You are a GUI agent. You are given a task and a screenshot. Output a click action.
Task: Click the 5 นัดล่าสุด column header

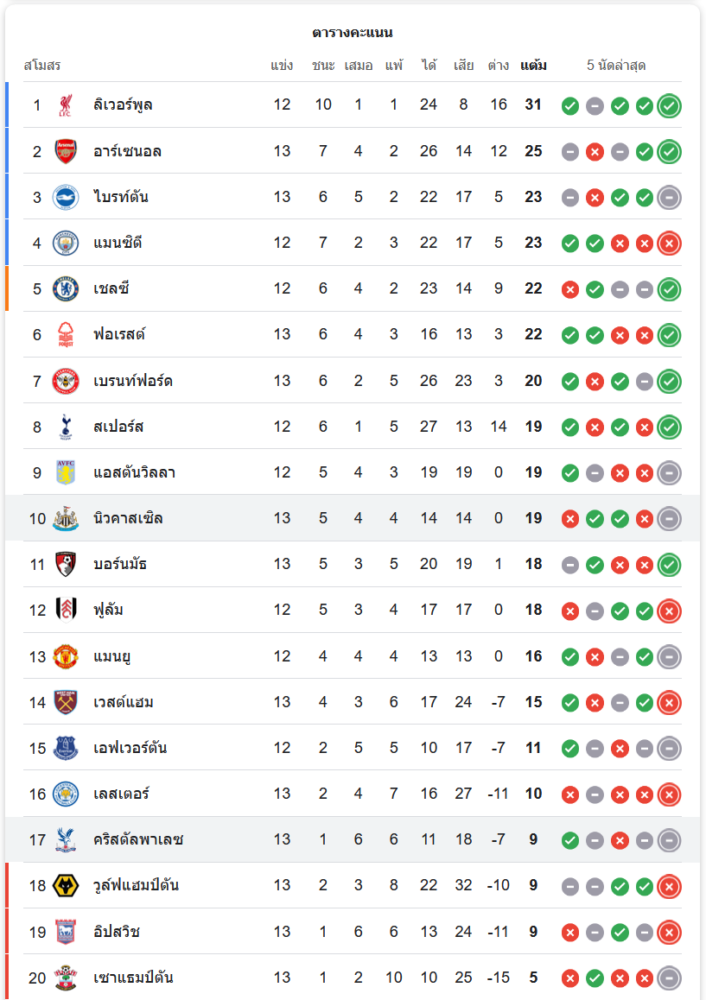tap(616, 66)
